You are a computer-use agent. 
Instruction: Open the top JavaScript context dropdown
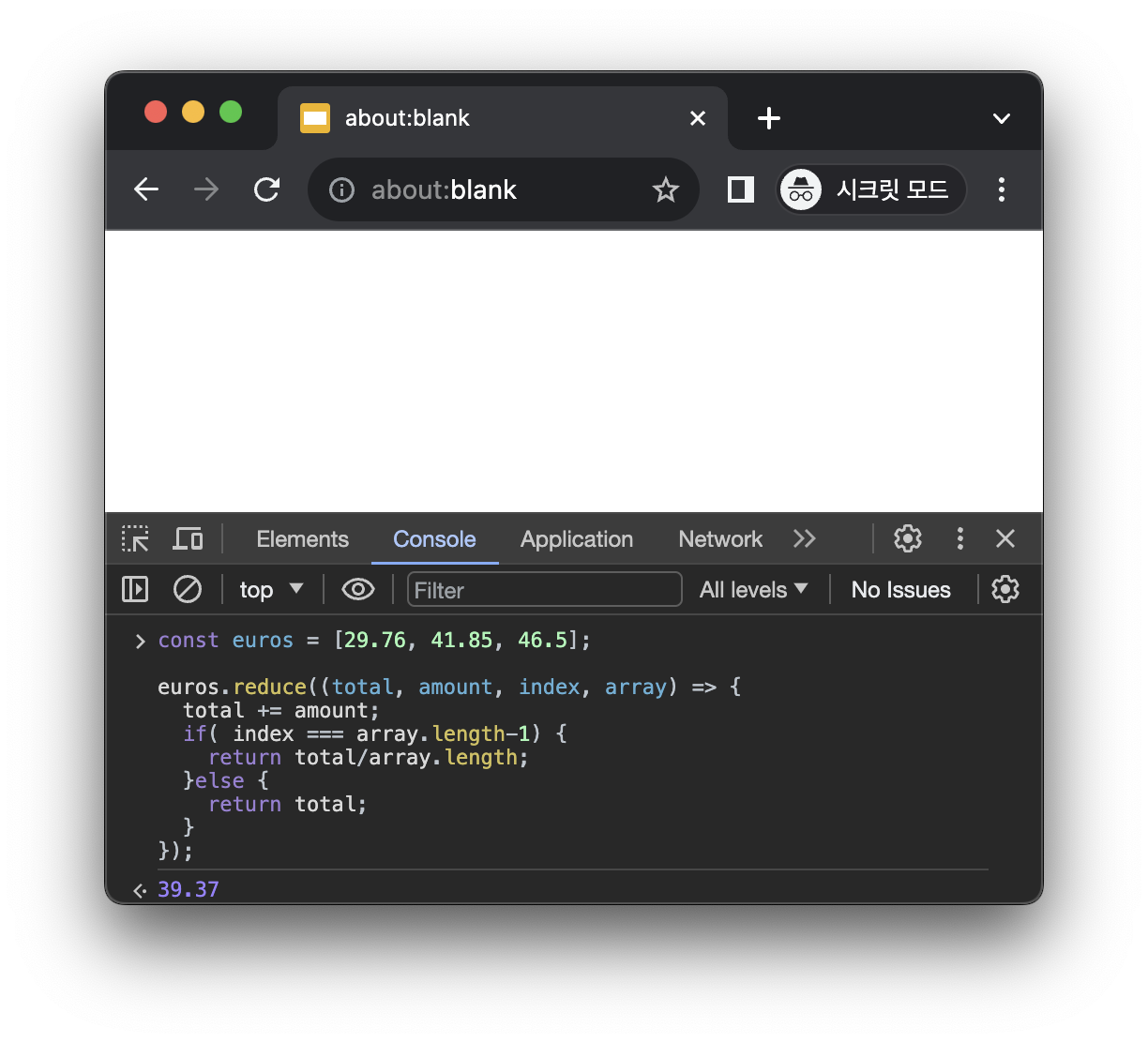(271, 589)
